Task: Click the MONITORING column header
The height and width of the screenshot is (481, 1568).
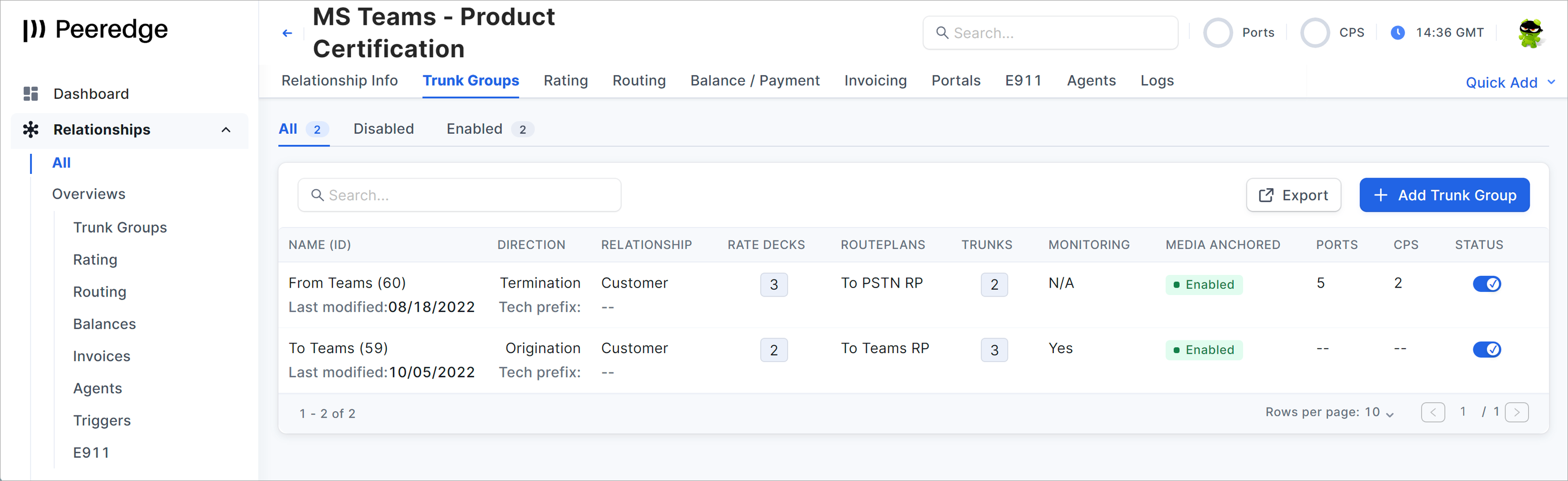Action: tap(1088, 245)
